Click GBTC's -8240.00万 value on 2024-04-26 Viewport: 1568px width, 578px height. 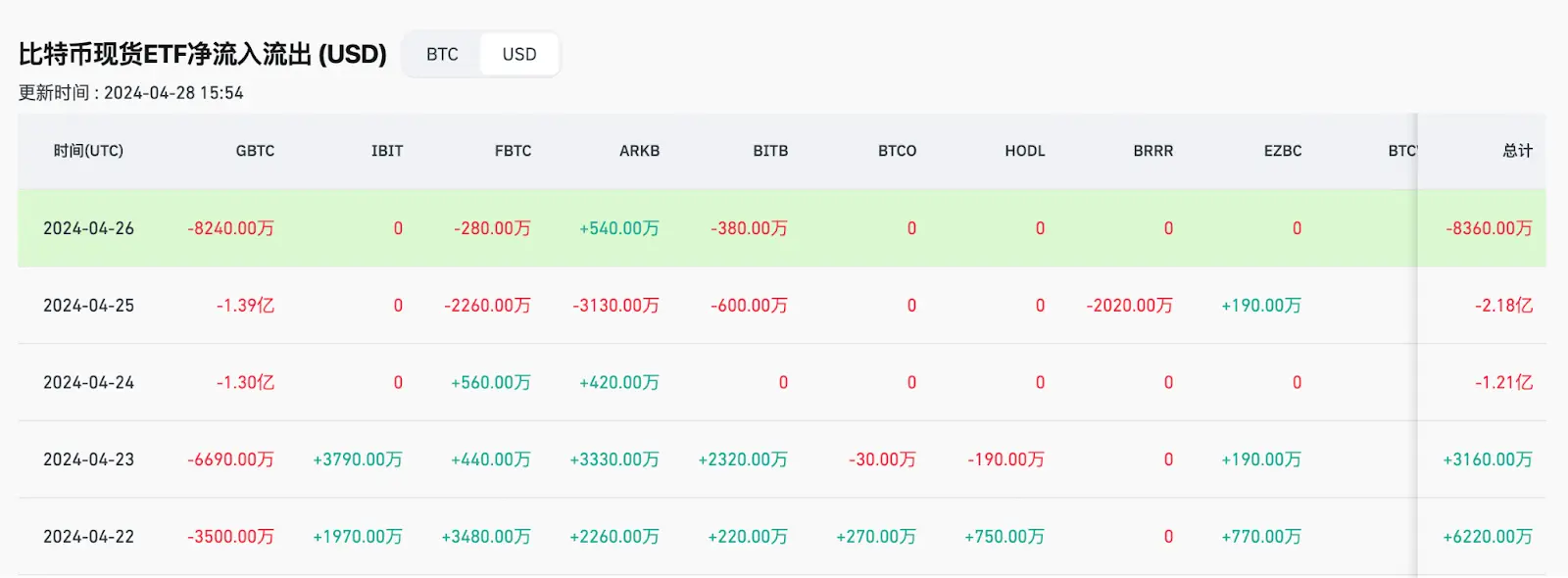click(230, 228)
